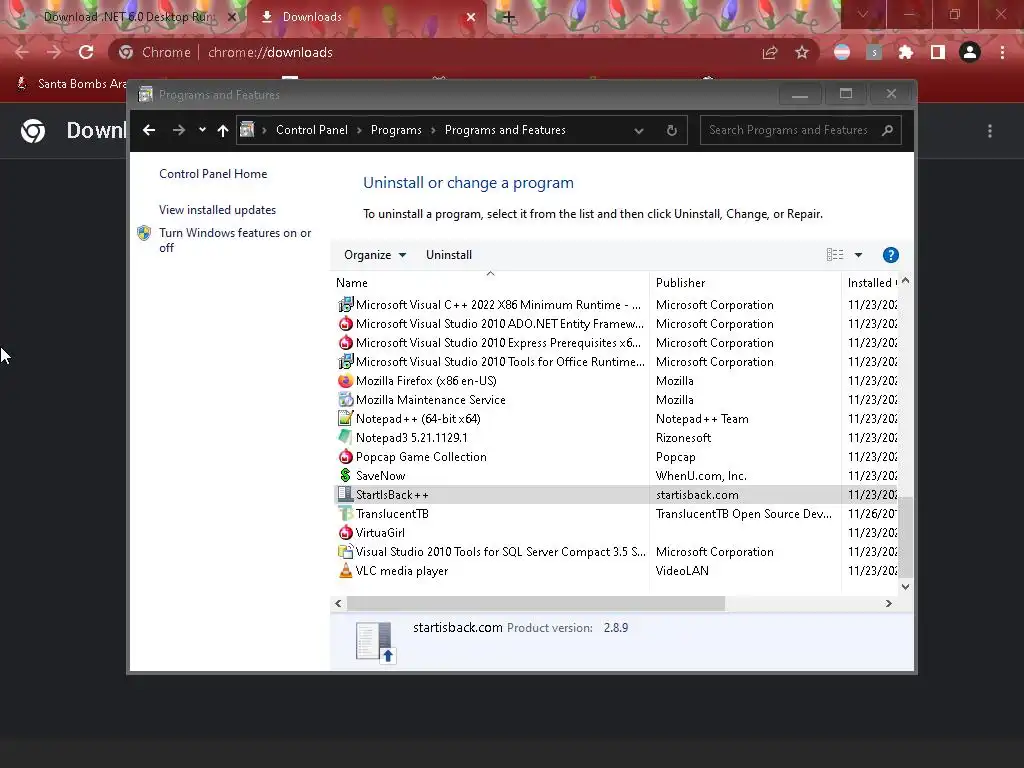Change view using the view icon
Image resolution: width=1024 pixels, height=768 pixels.
(x=835, y=255)
